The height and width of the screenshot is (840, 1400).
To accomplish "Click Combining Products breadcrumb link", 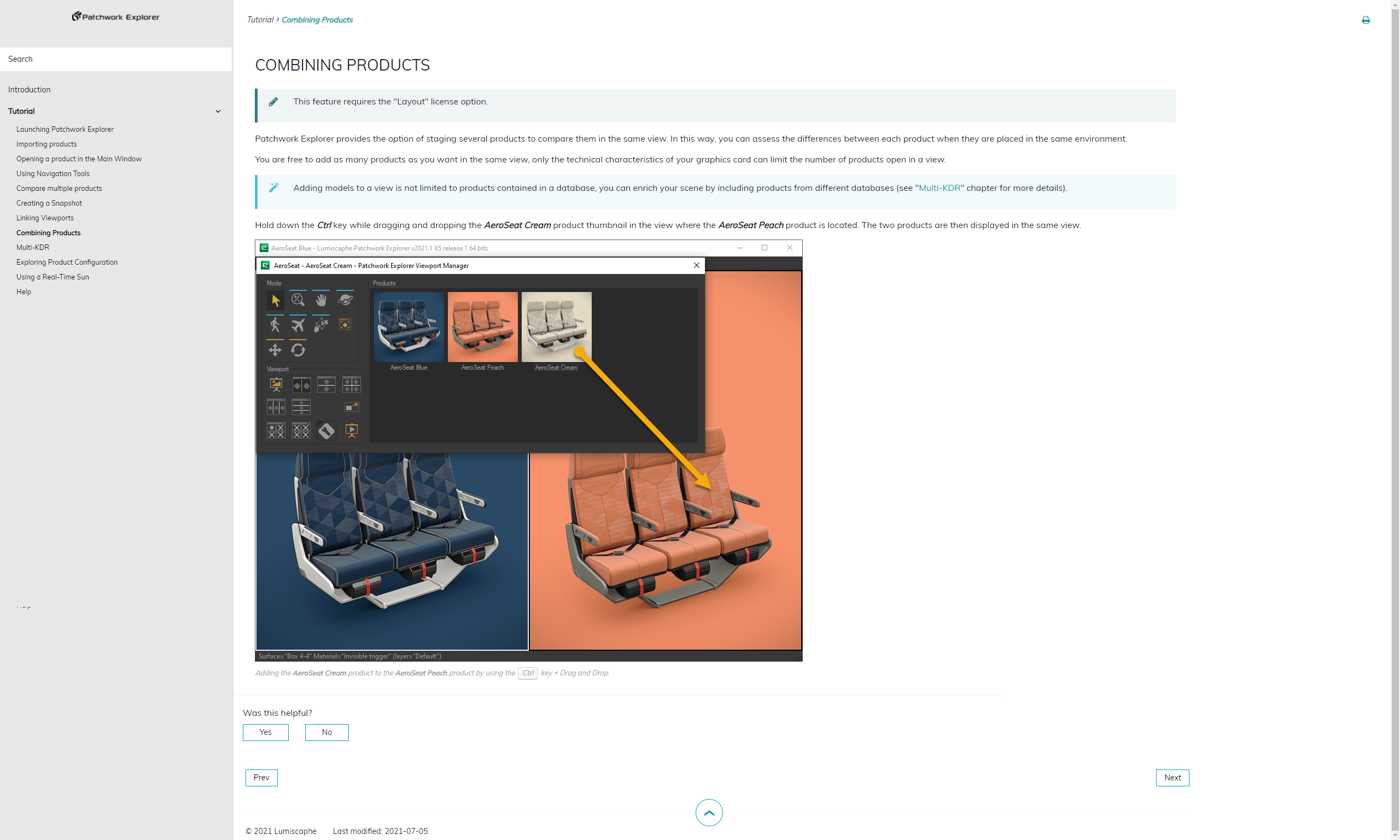I will pos(317,20).
